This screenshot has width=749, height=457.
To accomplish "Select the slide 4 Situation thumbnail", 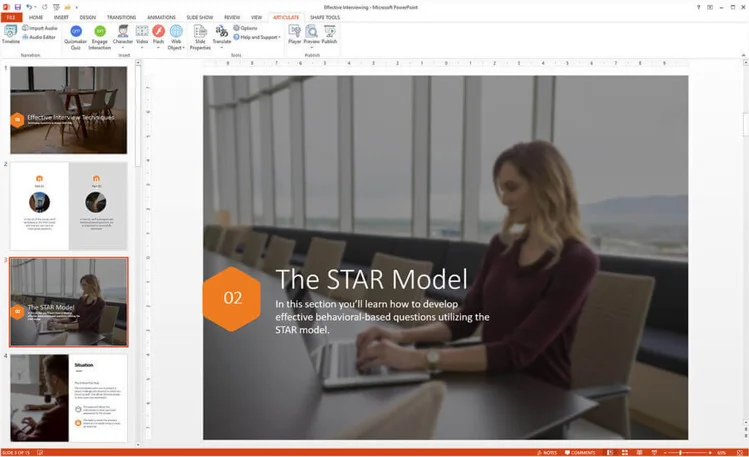I will point(69,397).
